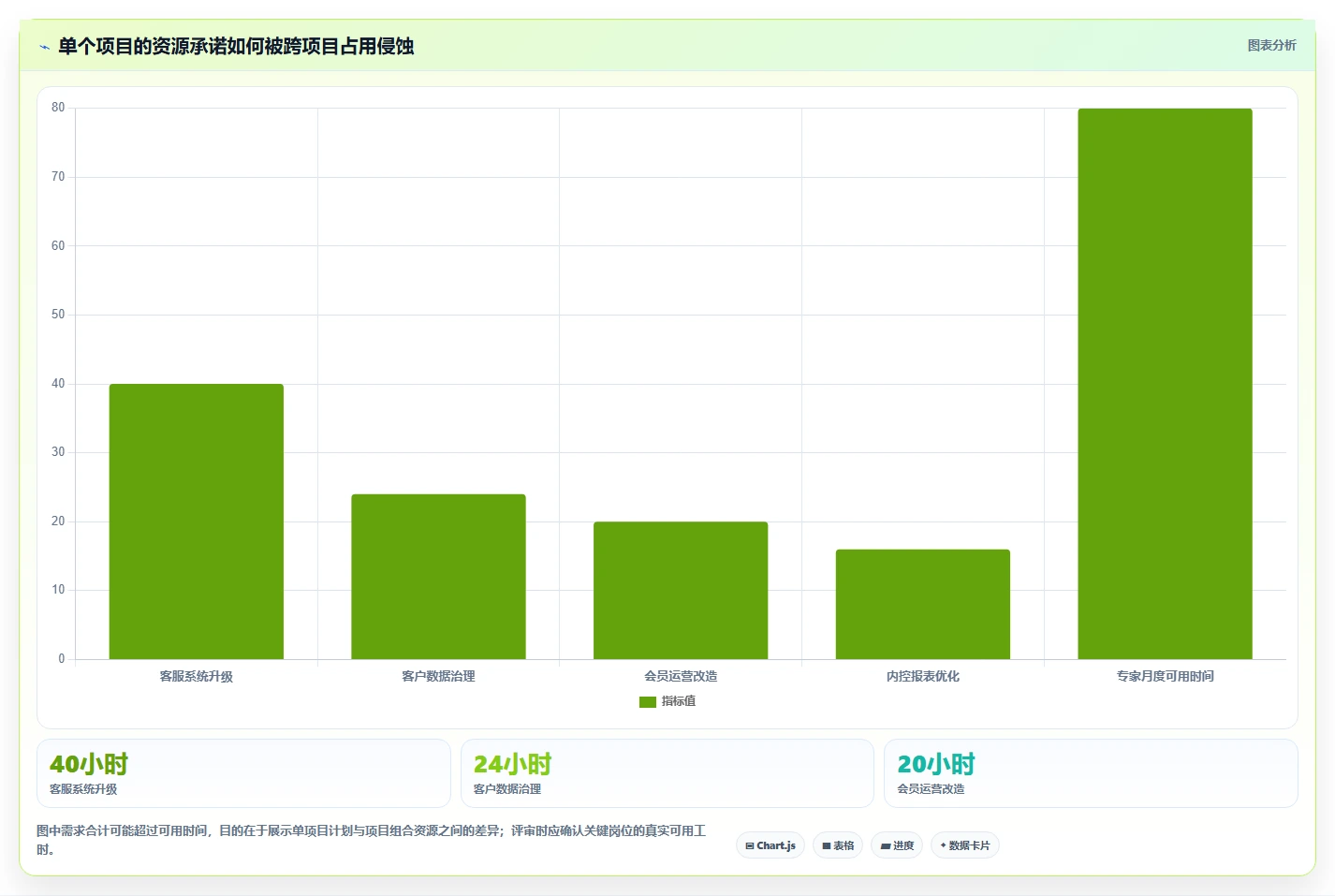Click the y-axis value 80
The width and height of the screenshot is (1335, 896).
(58, 108)
